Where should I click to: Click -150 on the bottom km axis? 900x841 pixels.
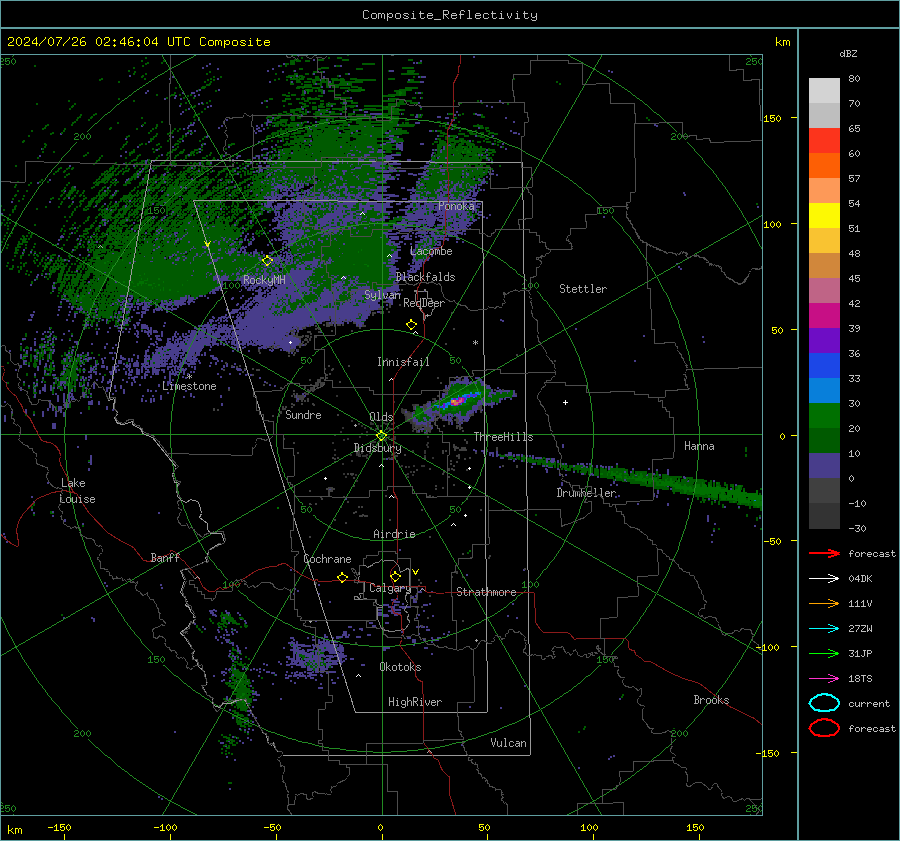(x=59, y=827)
